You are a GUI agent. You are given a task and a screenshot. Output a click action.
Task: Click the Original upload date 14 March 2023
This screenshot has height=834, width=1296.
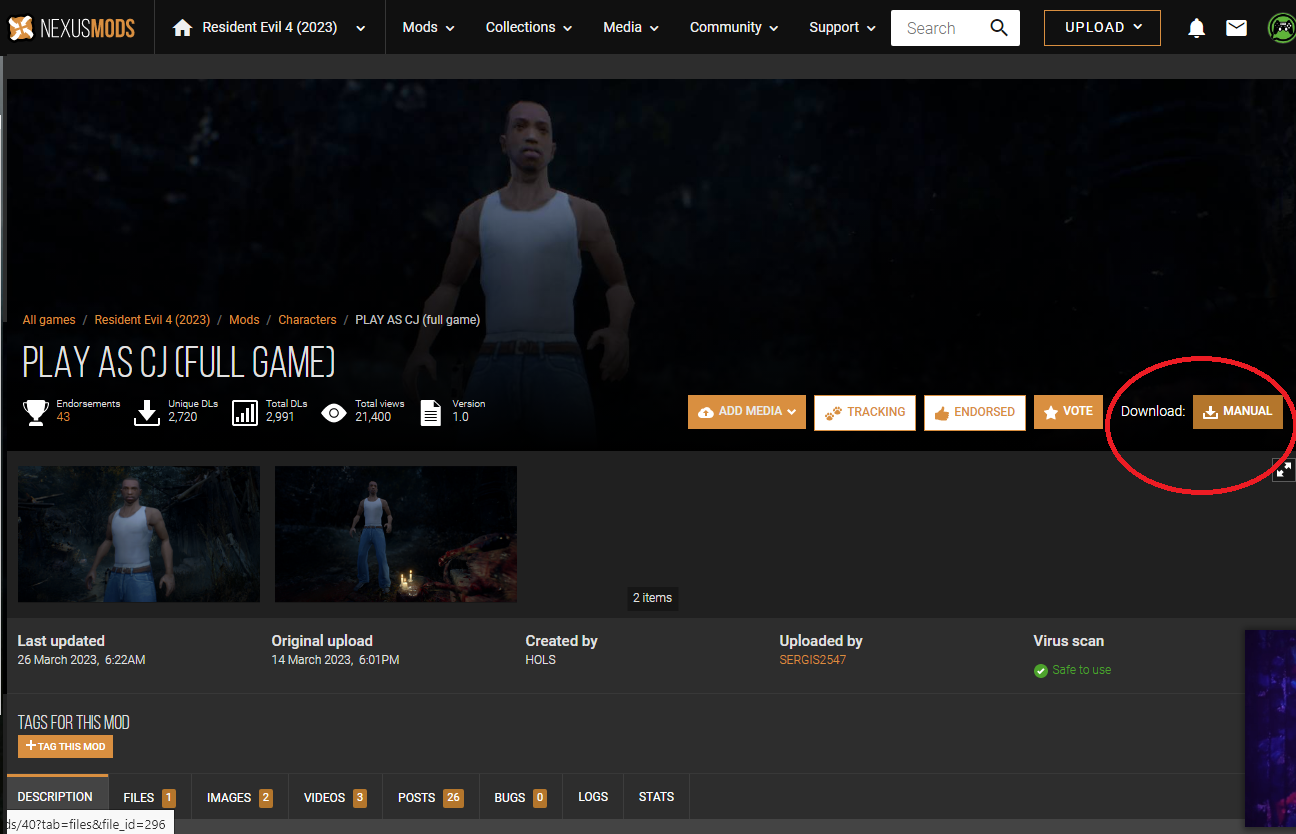pyautogui.click(x=335, y=660)
